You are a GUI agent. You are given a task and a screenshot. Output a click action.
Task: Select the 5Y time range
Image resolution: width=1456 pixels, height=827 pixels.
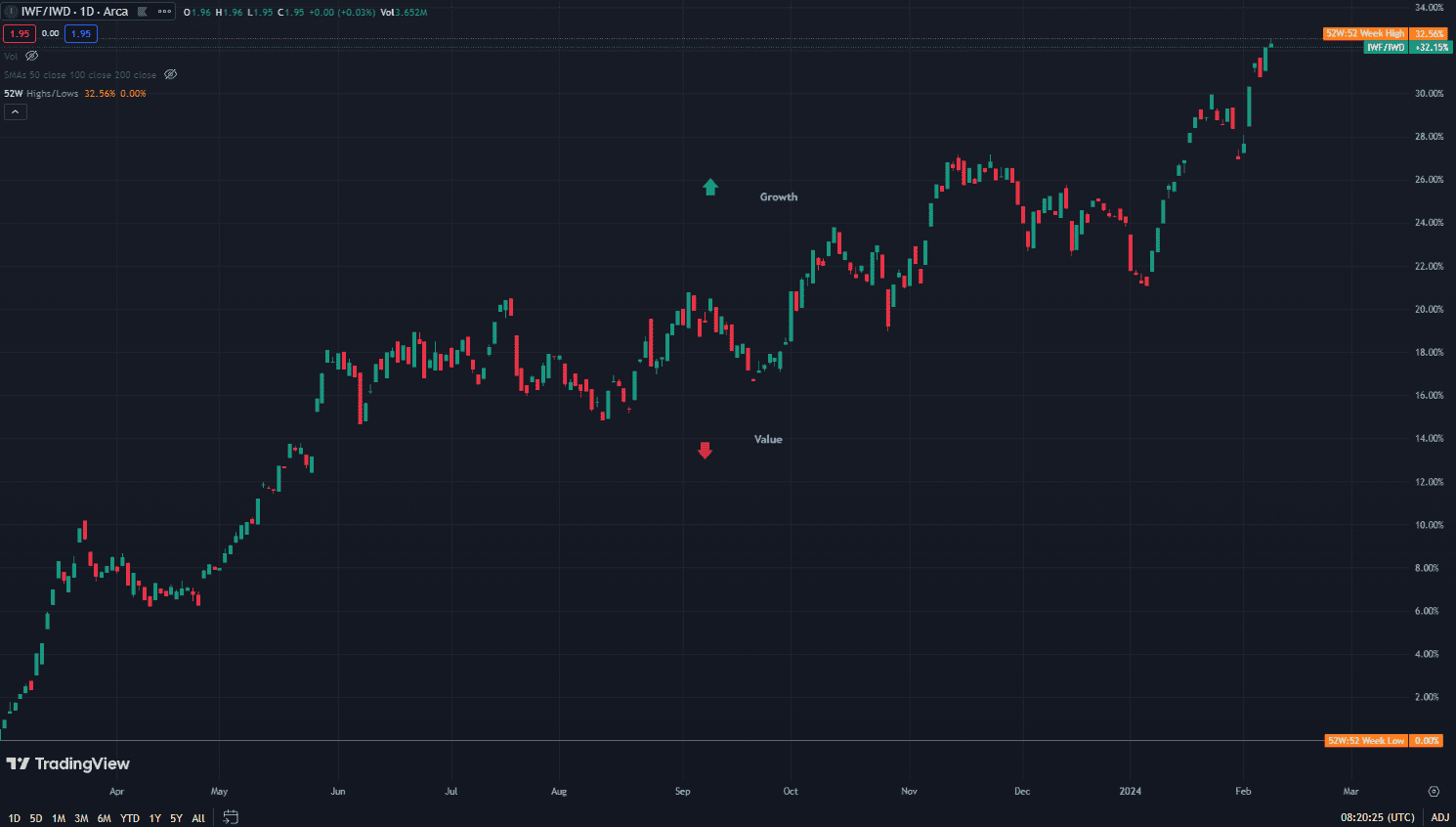tap(176, 818)
